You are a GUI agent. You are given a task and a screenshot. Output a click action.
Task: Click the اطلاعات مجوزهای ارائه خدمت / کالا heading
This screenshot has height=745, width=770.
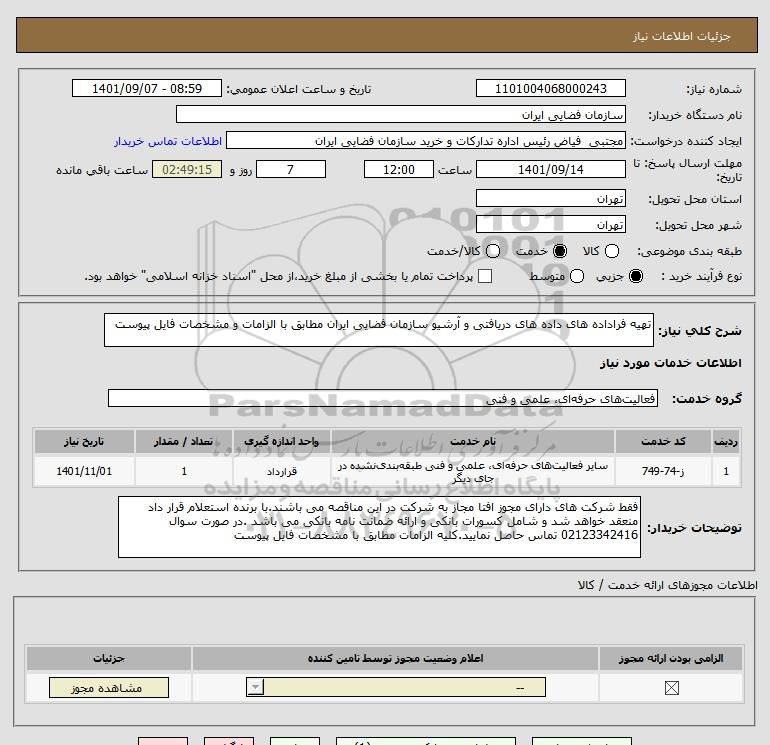tap(668, 585)
